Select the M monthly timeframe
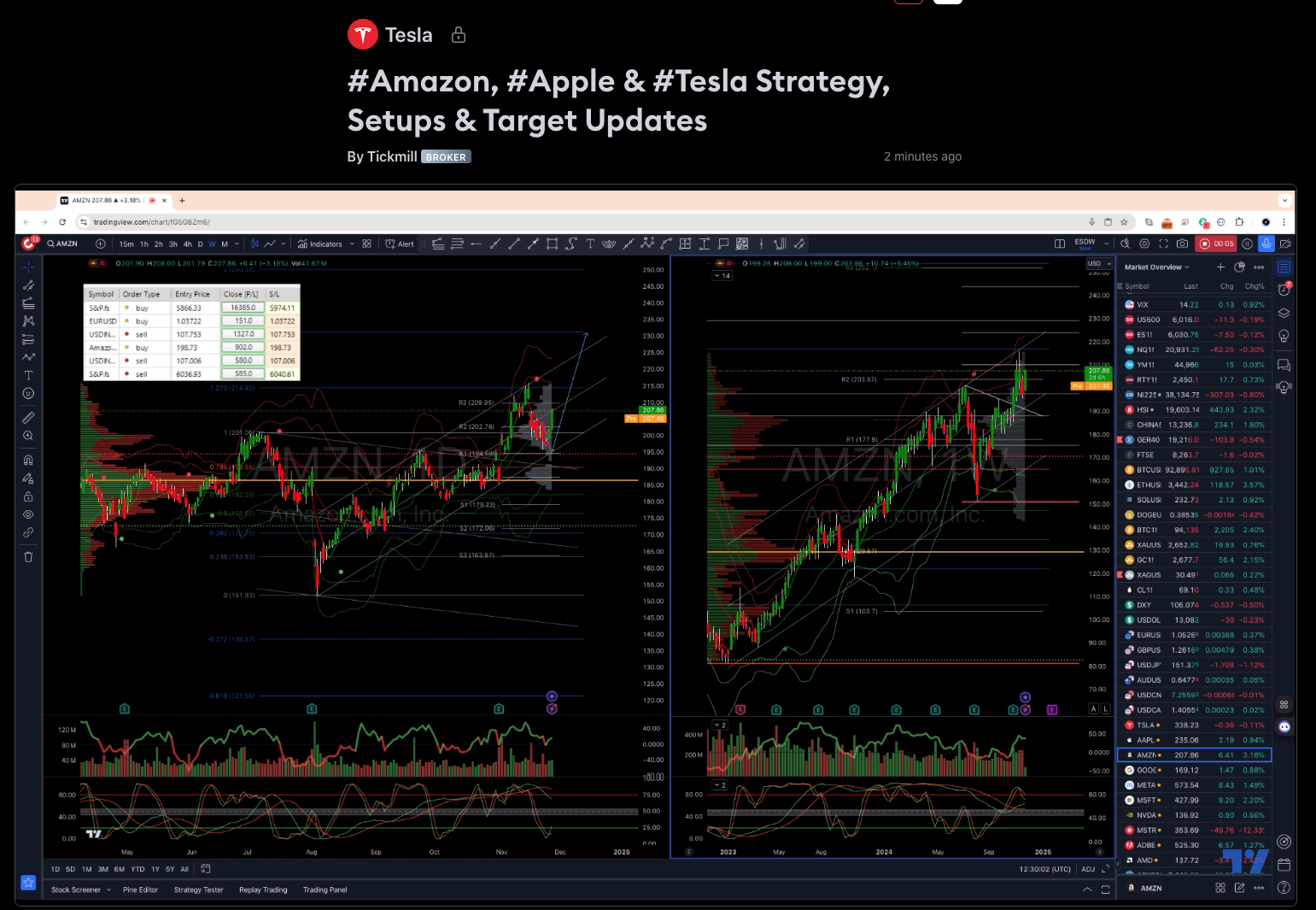 pyautogui.click(x=225, y=244)
